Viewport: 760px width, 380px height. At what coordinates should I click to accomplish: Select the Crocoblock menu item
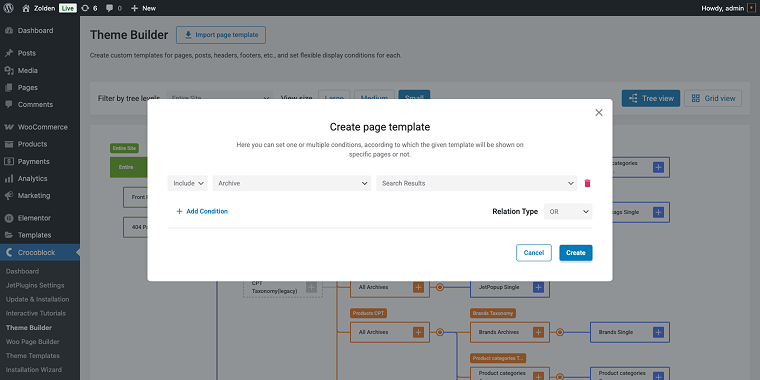click(40, 253)
